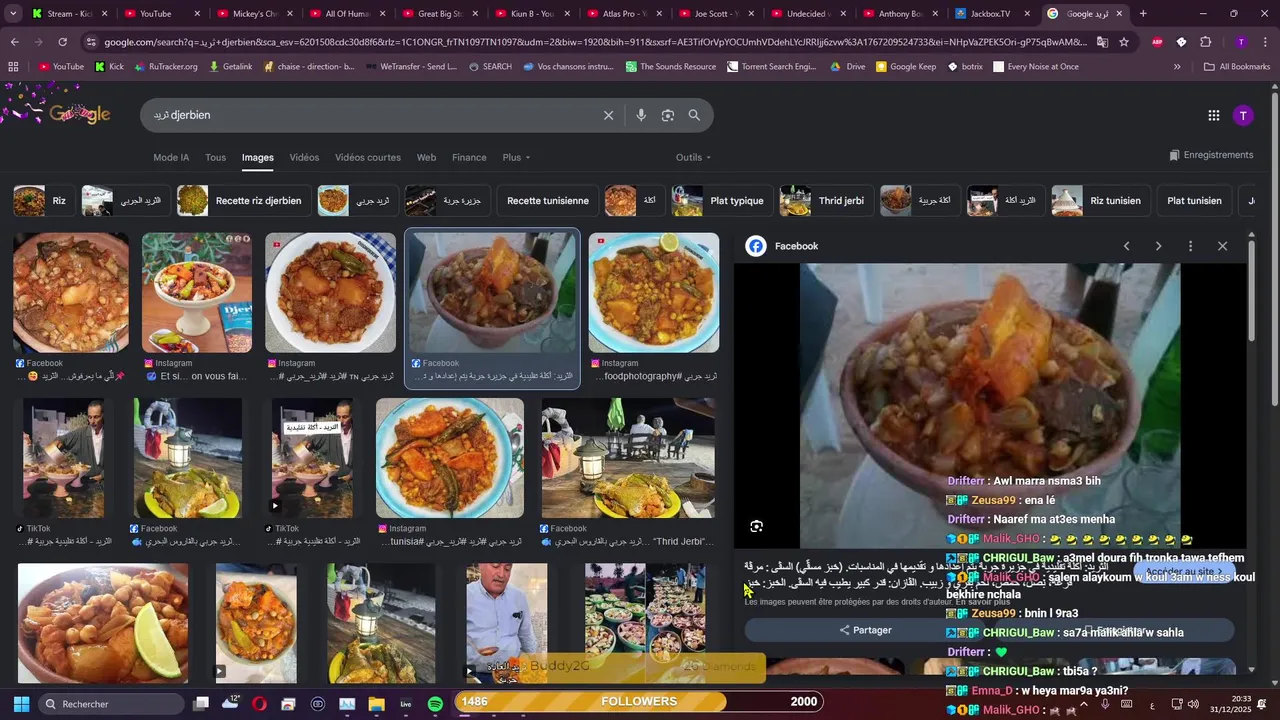Viewport: 1280px width, 720px height.
Task: Show hidden system tray icons
Action: 1083,704
